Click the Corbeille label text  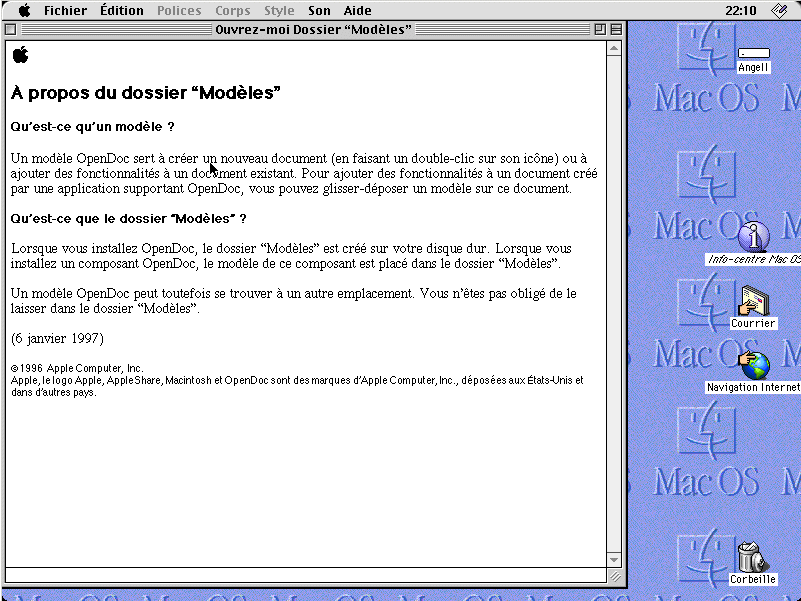[753, 579]
